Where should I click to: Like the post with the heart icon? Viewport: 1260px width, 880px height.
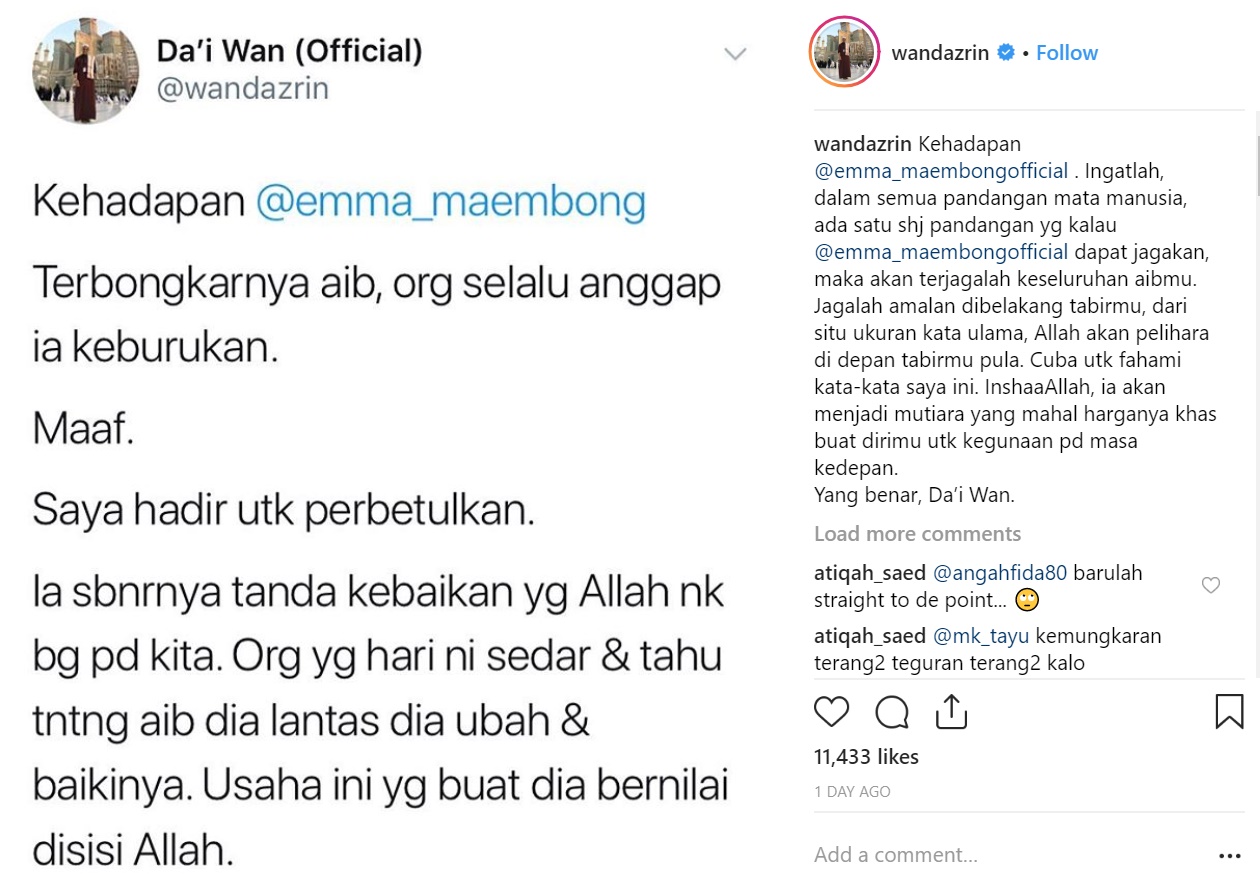coord(831,712)
